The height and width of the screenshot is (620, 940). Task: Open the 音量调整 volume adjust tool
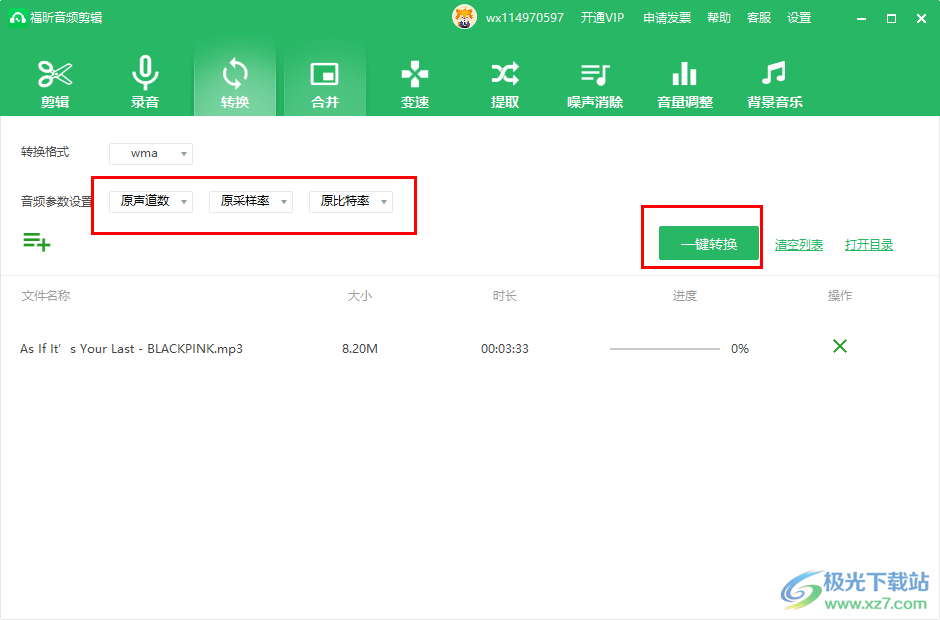[685, 83]
